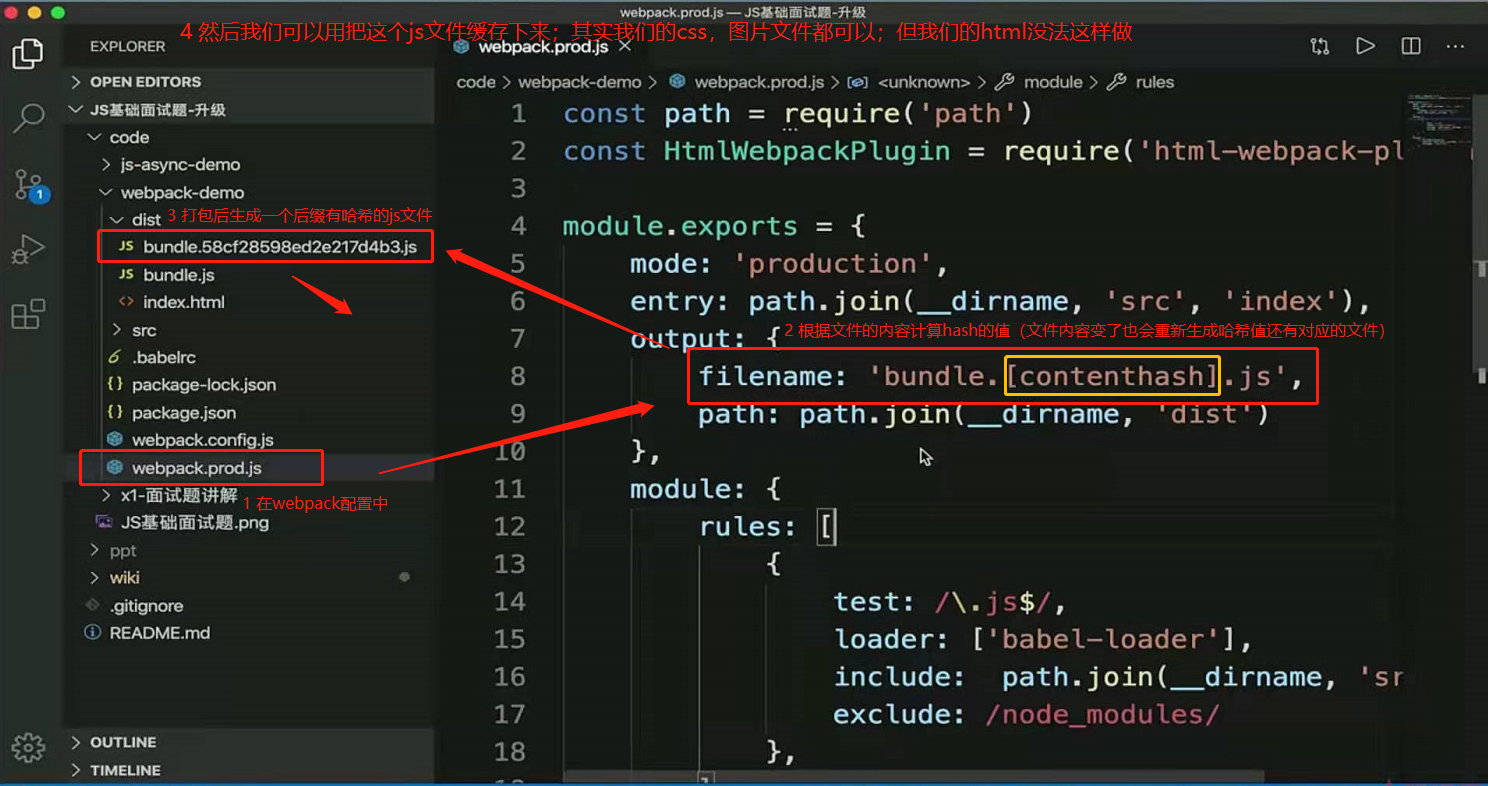
Task: Open the index.html file in dist
Action: click(x=183, y=302)
